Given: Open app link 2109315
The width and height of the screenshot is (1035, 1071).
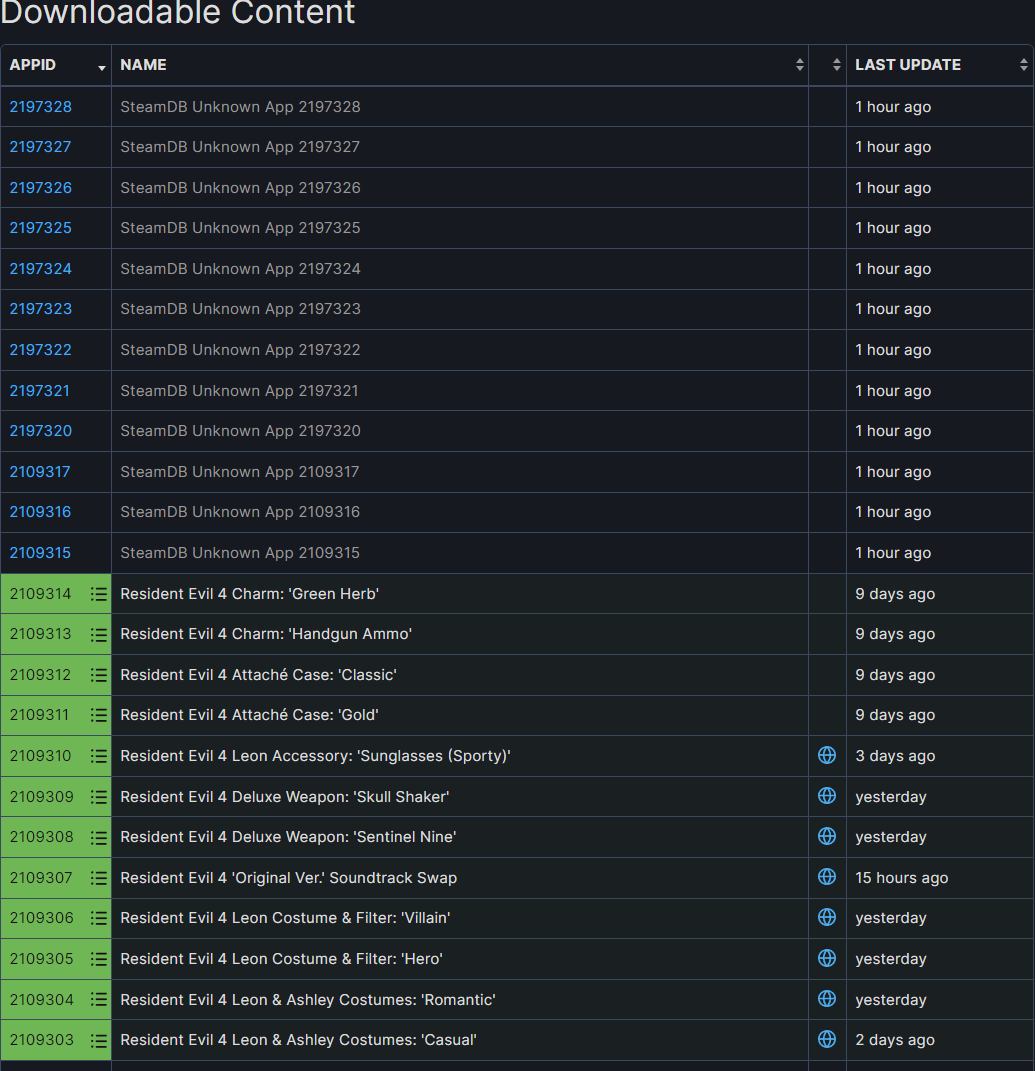Looking at the screenshot, I should pos(40,553).
